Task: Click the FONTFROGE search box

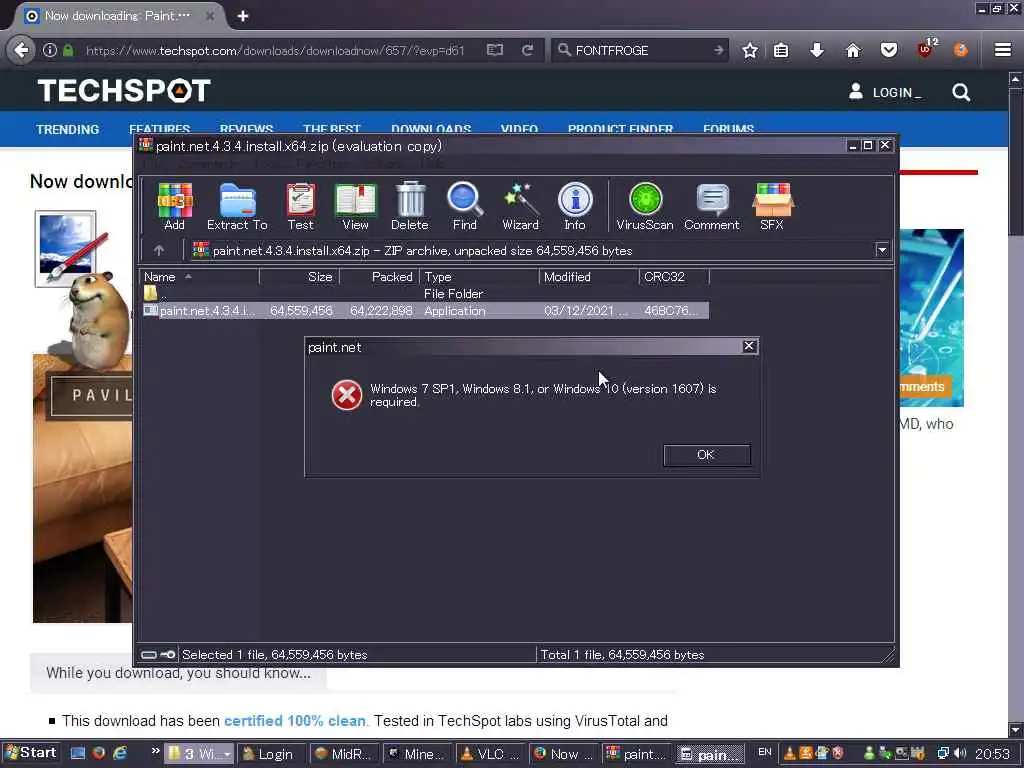Action: point(640,50)
